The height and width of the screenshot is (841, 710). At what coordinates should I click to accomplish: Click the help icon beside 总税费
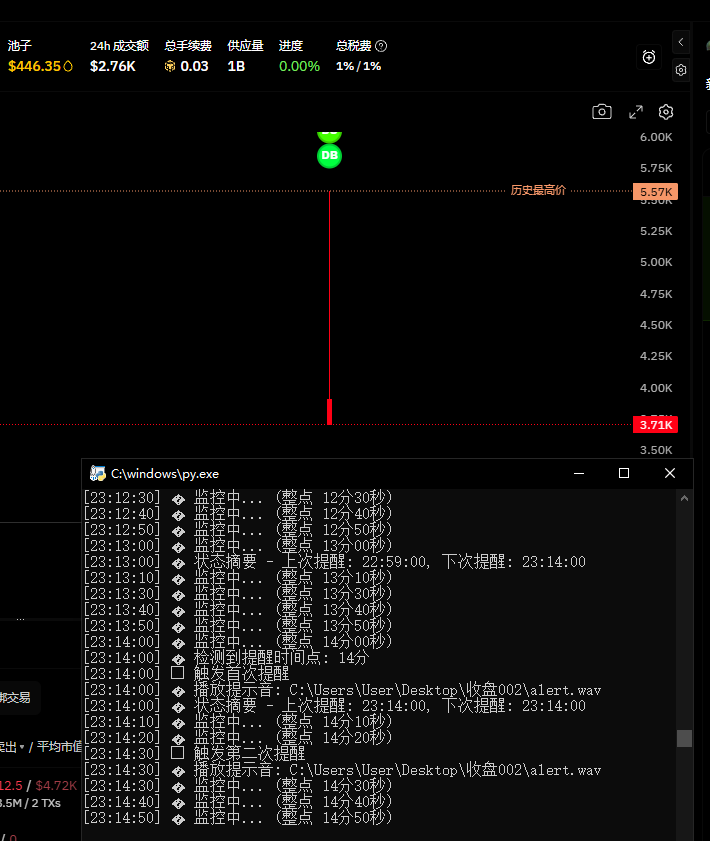[x=381, y=46]
